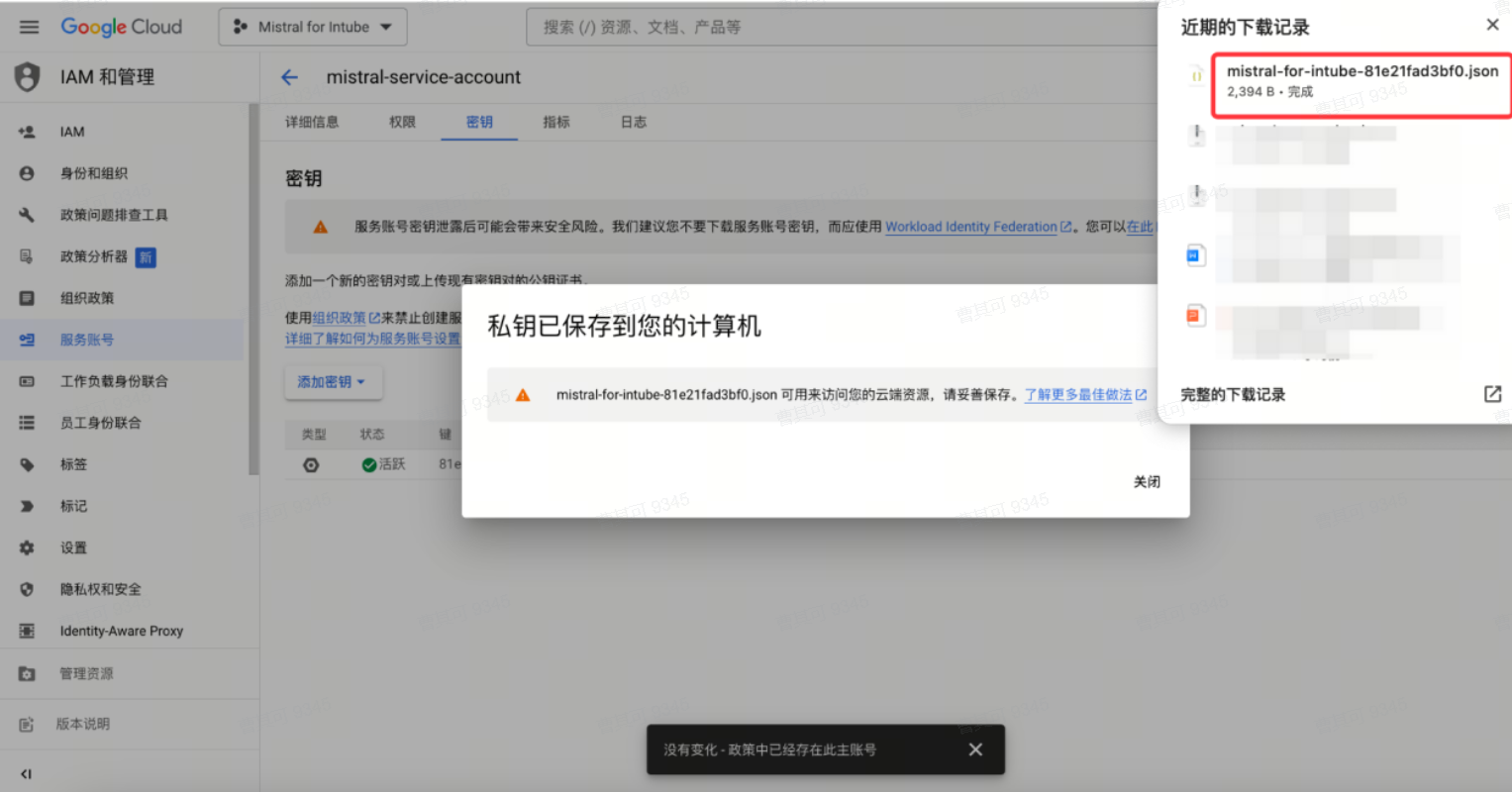Click the tag icon for 标签
Viewport: 1512px width, 792px height.
(27, 464)
